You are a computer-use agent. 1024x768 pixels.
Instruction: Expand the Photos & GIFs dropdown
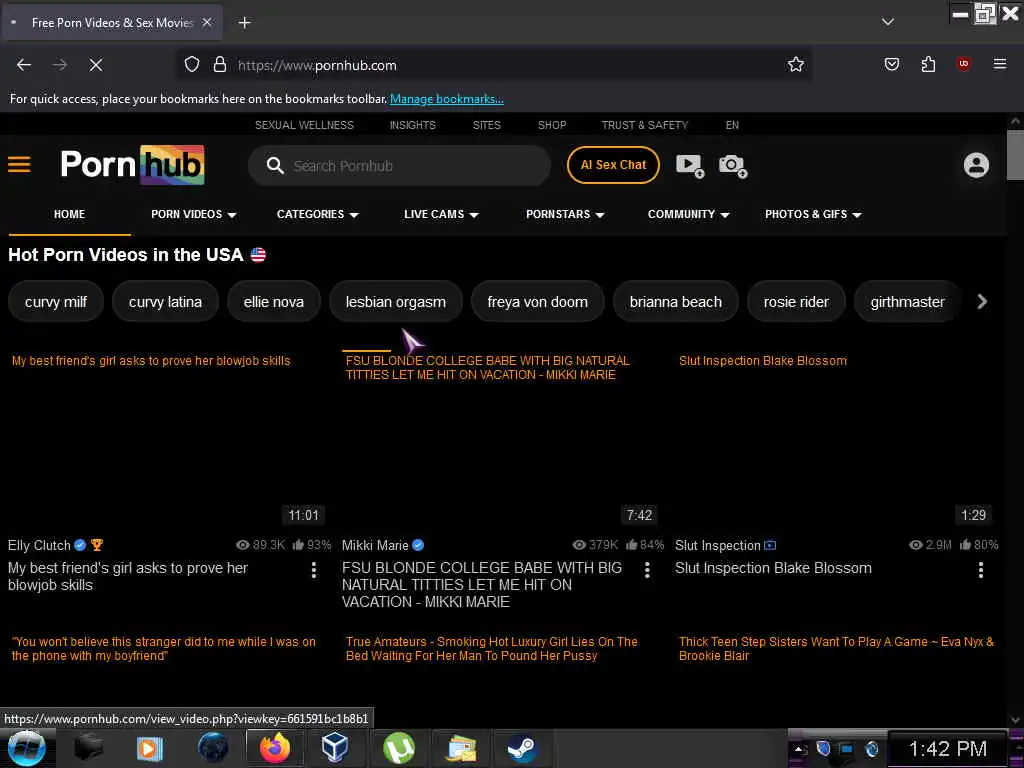tap(813, 214)
